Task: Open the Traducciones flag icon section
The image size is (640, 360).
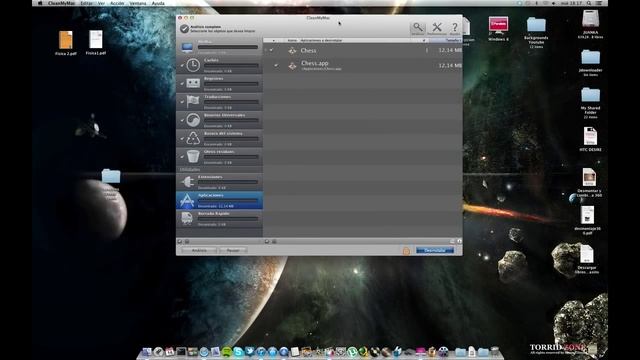Action: pos(193,101)
